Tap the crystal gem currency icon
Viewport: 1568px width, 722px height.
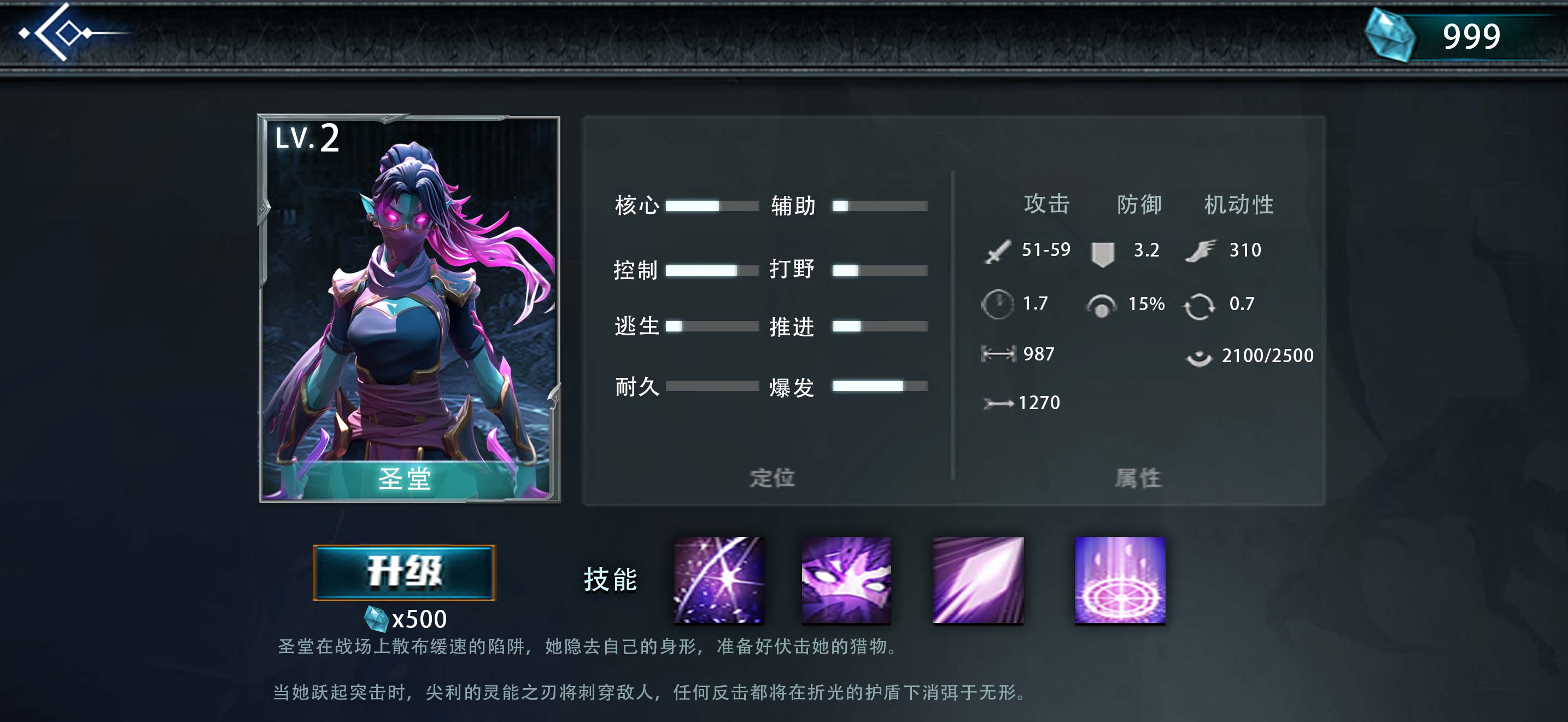1390,36
